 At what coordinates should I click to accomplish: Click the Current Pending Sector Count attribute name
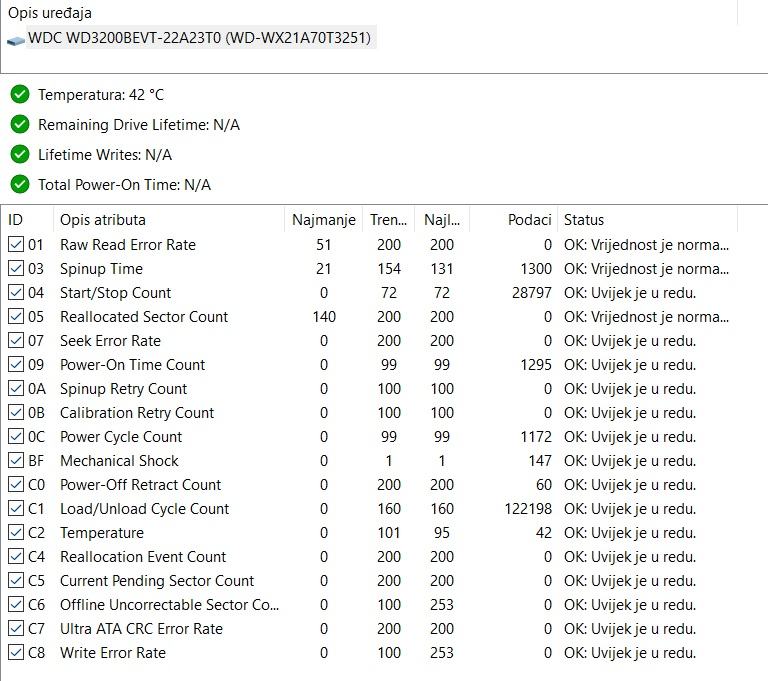coord(157,581)
